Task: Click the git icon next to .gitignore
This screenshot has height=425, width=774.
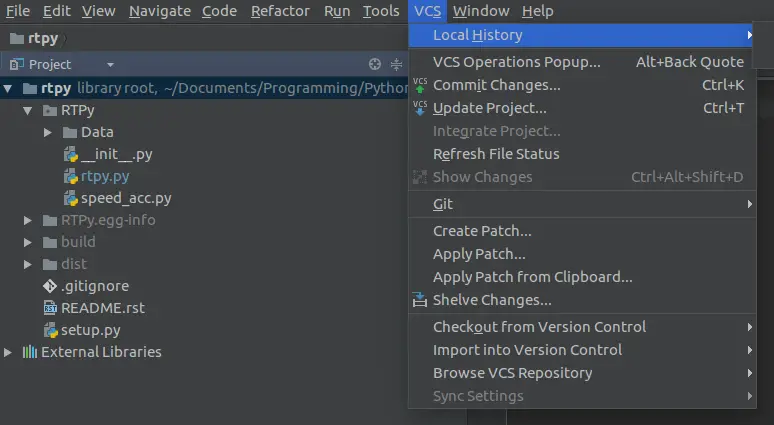Action: (x=50, y=286)
